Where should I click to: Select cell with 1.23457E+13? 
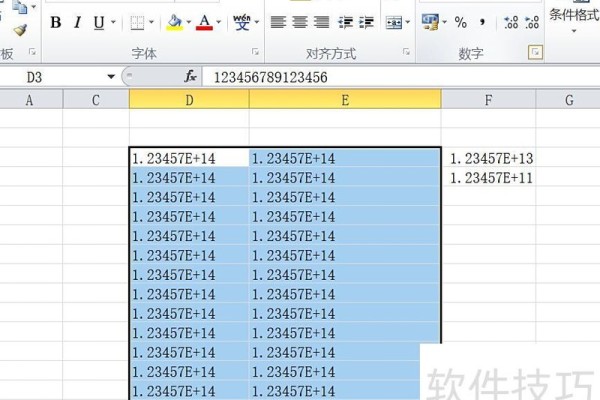click(489, 158)
